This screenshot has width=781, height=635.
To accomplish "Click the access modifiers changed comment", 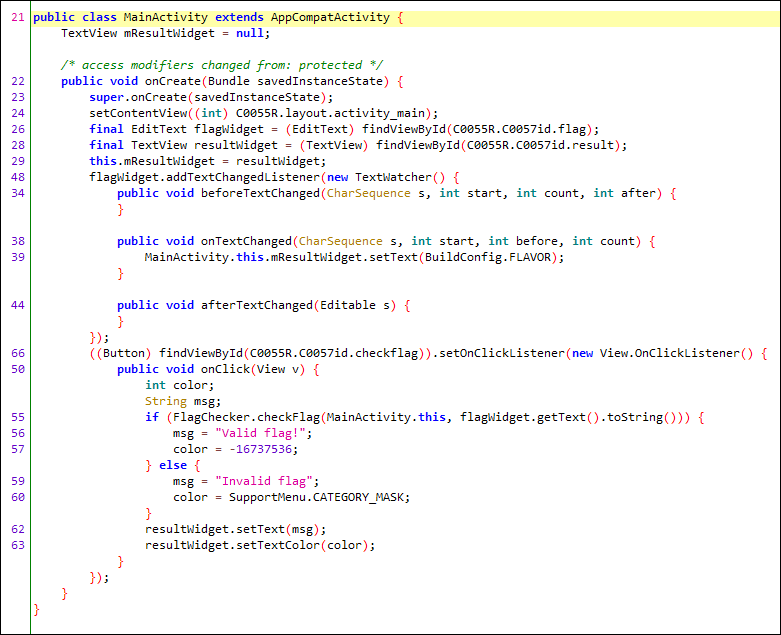I will pos(222,65).
